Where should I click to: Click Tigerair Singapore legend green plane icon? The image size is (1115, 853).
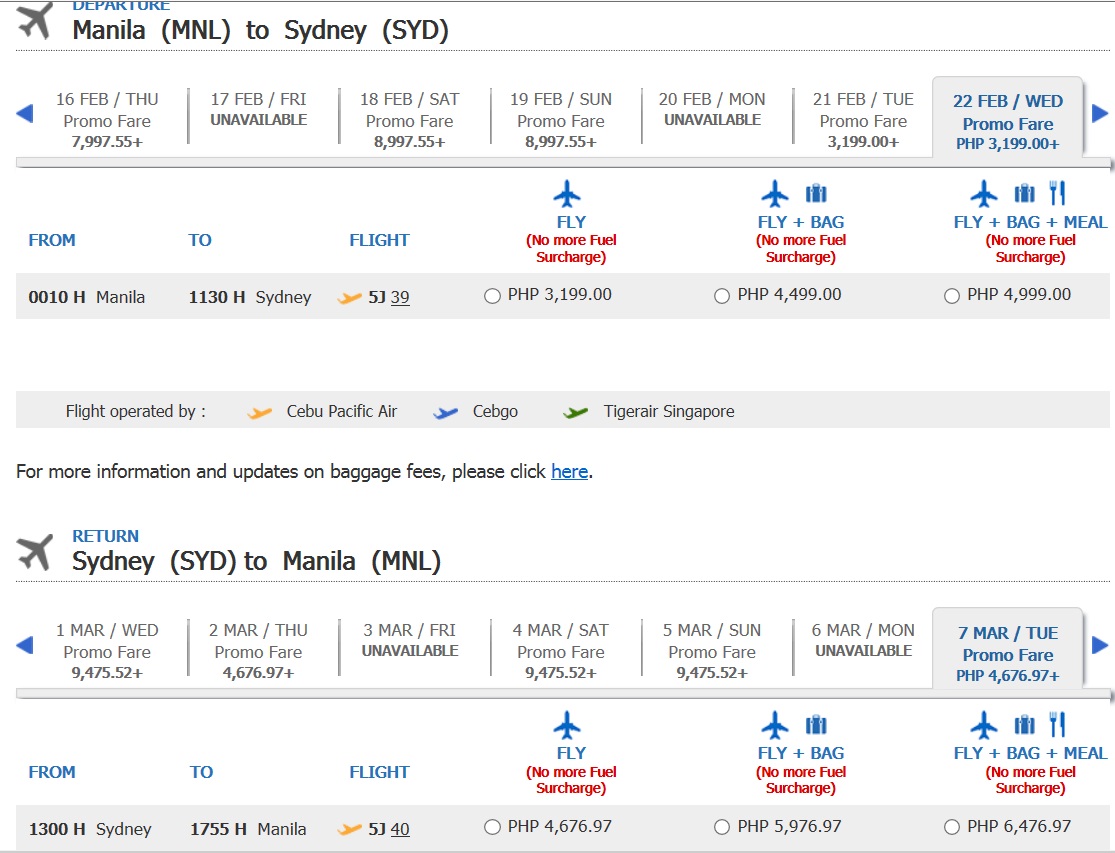[x=575, y=412]
